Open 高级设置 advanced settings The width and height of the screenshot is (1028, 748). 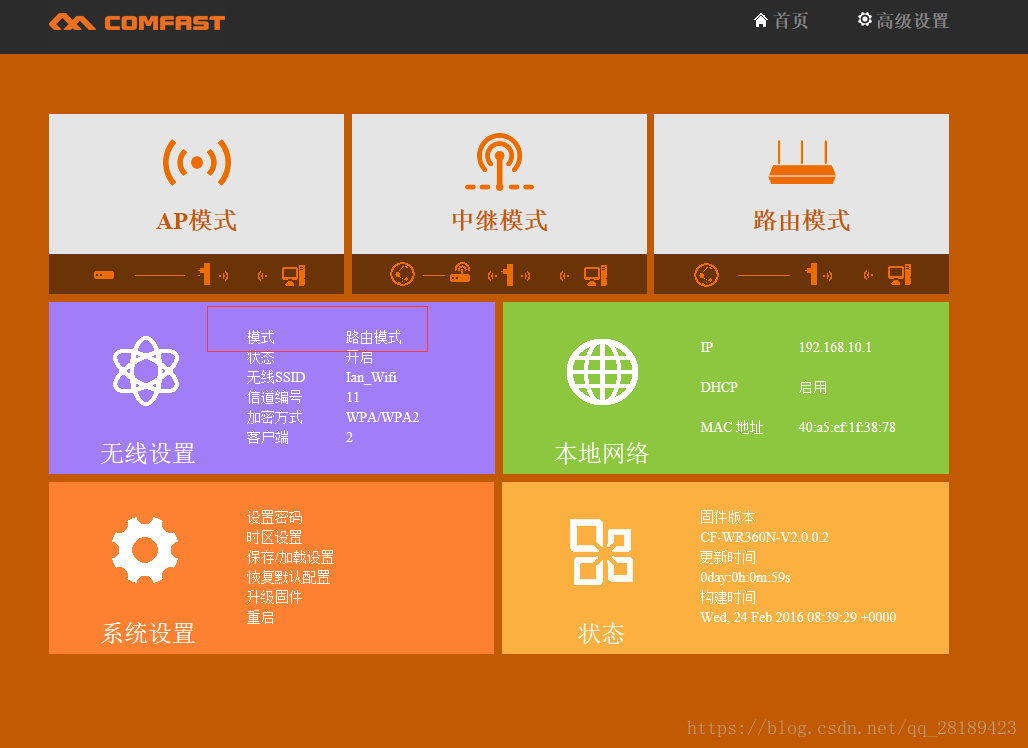coord(903,21)
